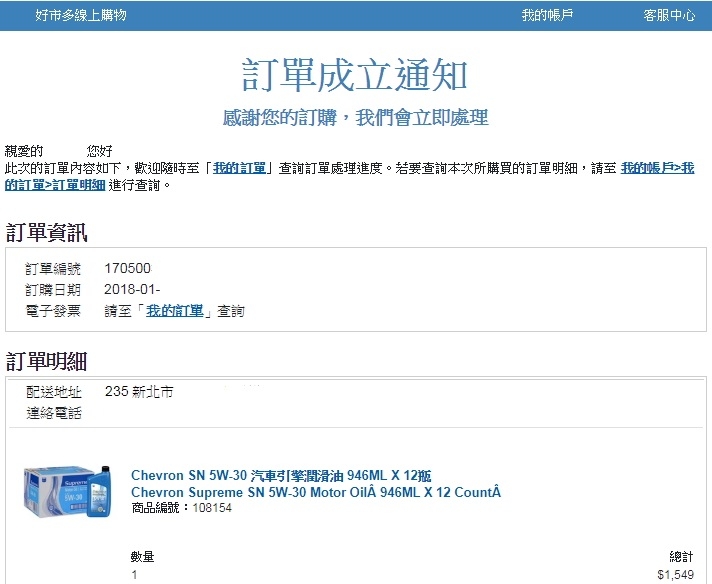Click the 訂單編號 label
The width and height of the screenshot is (712, 584).
[x=53, y=269]
